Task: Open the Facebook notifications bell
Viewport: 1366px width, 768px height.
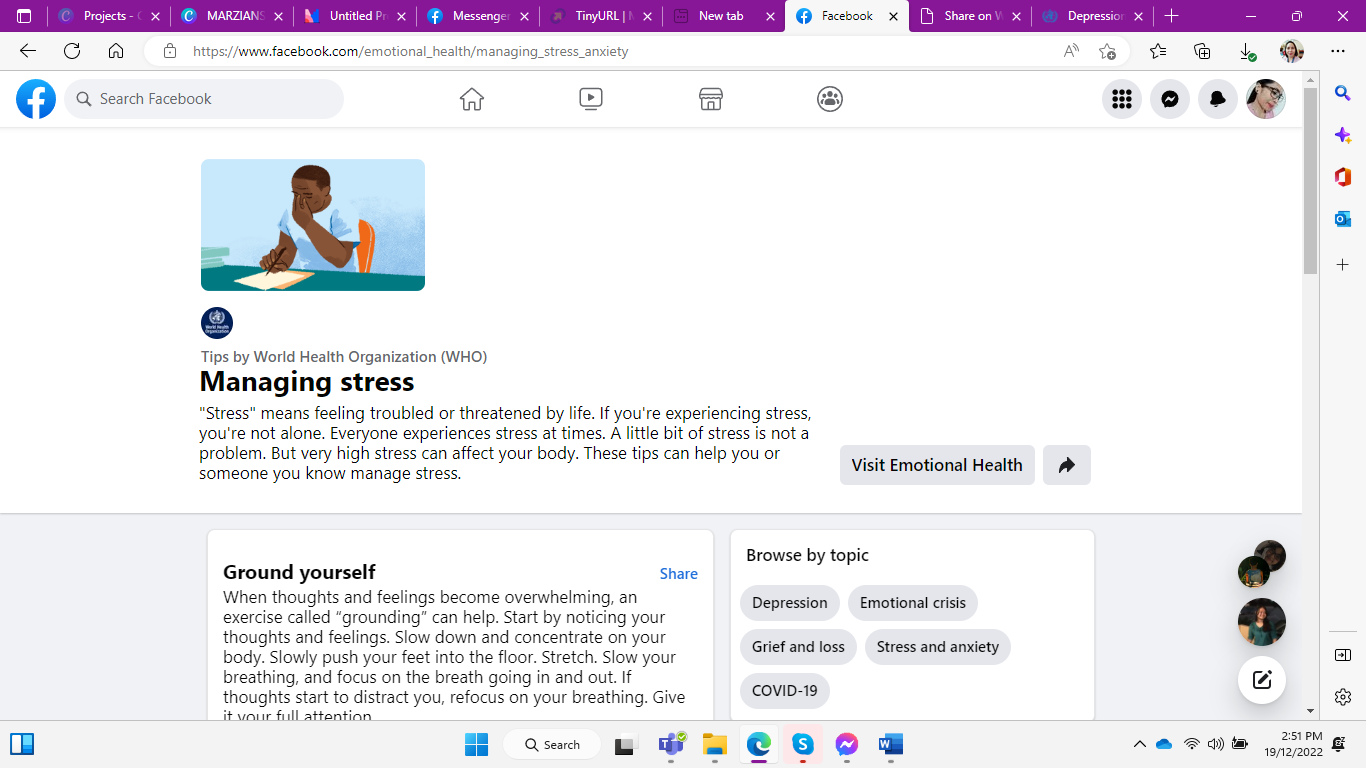Action: click(1218, 99)
